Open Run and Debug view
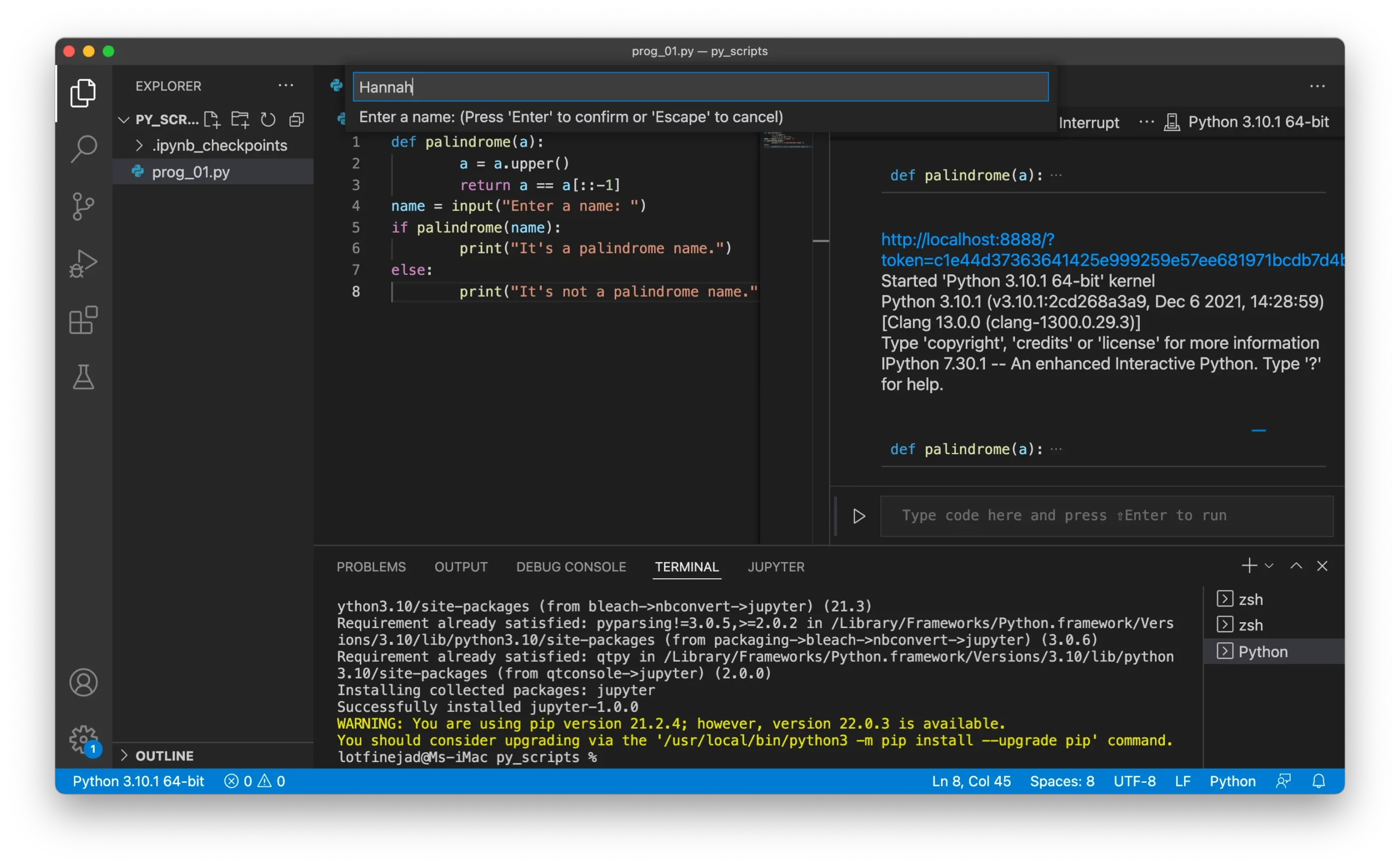1400x867 pixels. 84,264
